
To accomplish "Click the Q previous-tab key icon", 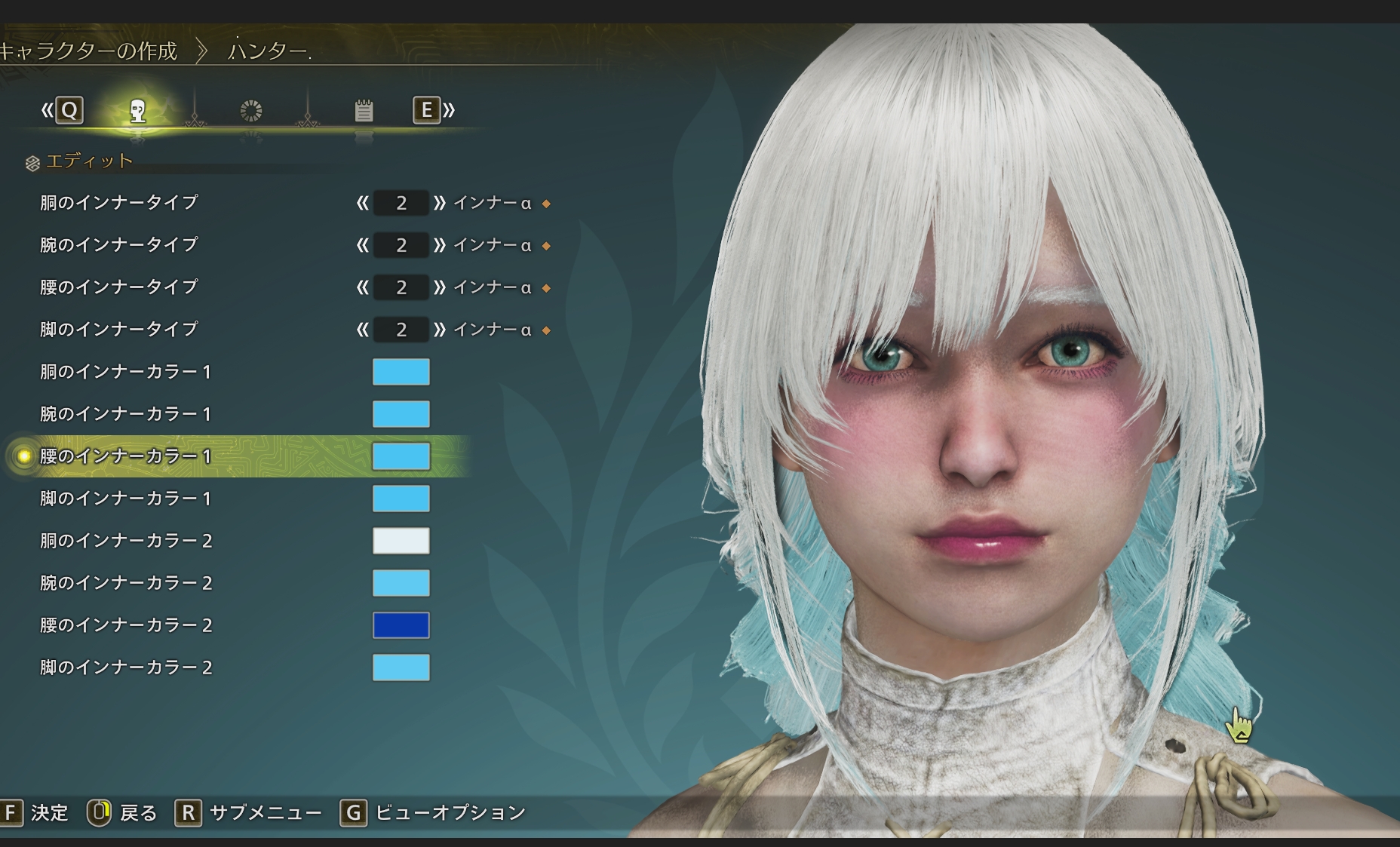I will point(69,111).
